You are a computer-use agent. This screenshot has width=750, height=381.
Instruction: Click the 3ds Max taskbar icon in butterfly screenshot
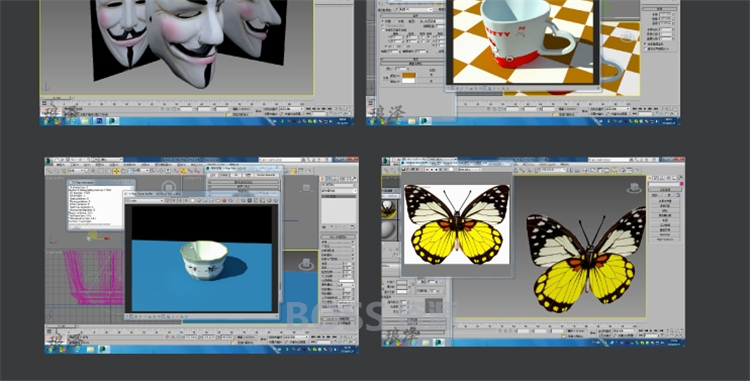point(439,343)
